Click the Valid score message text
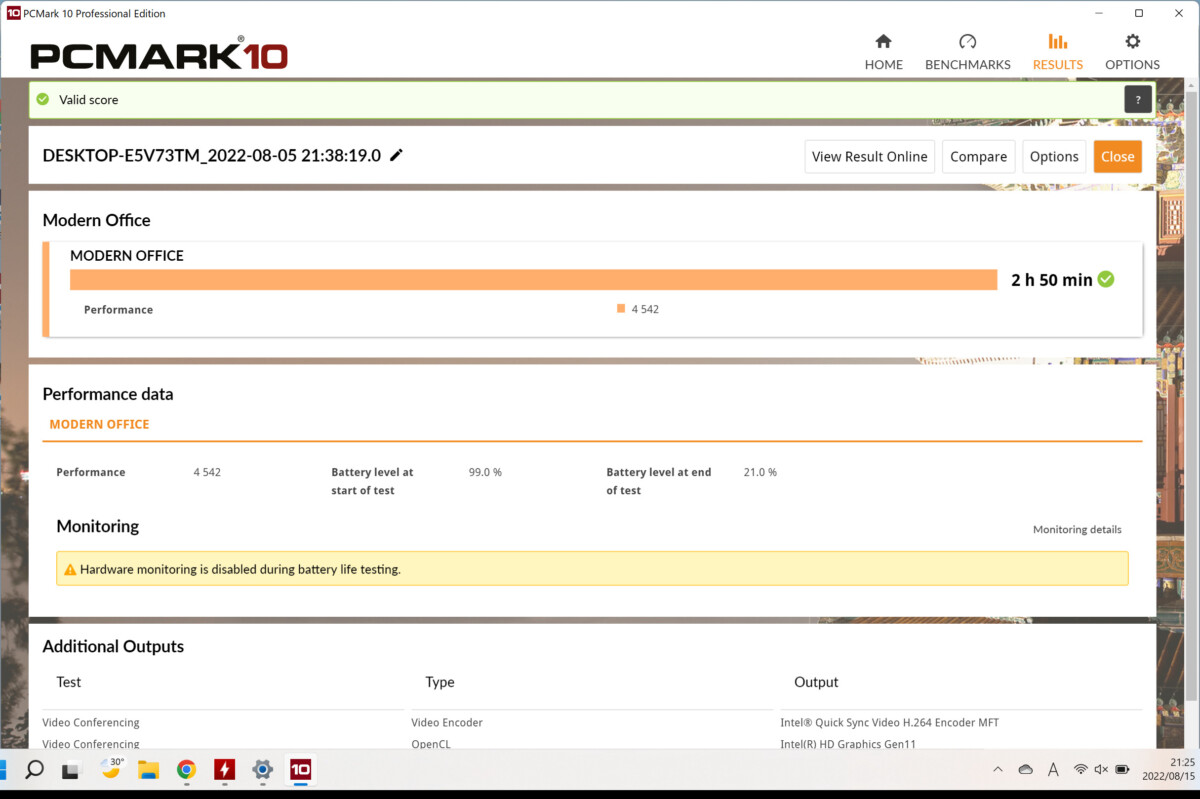This screenshot has width=1200, height=799. coord(89,100)
